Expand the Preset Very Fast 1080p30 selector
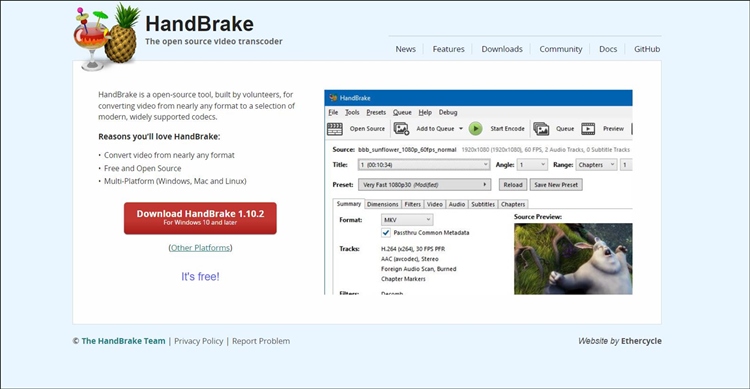The height and width of the screenshot is (389, 750). 425,185
